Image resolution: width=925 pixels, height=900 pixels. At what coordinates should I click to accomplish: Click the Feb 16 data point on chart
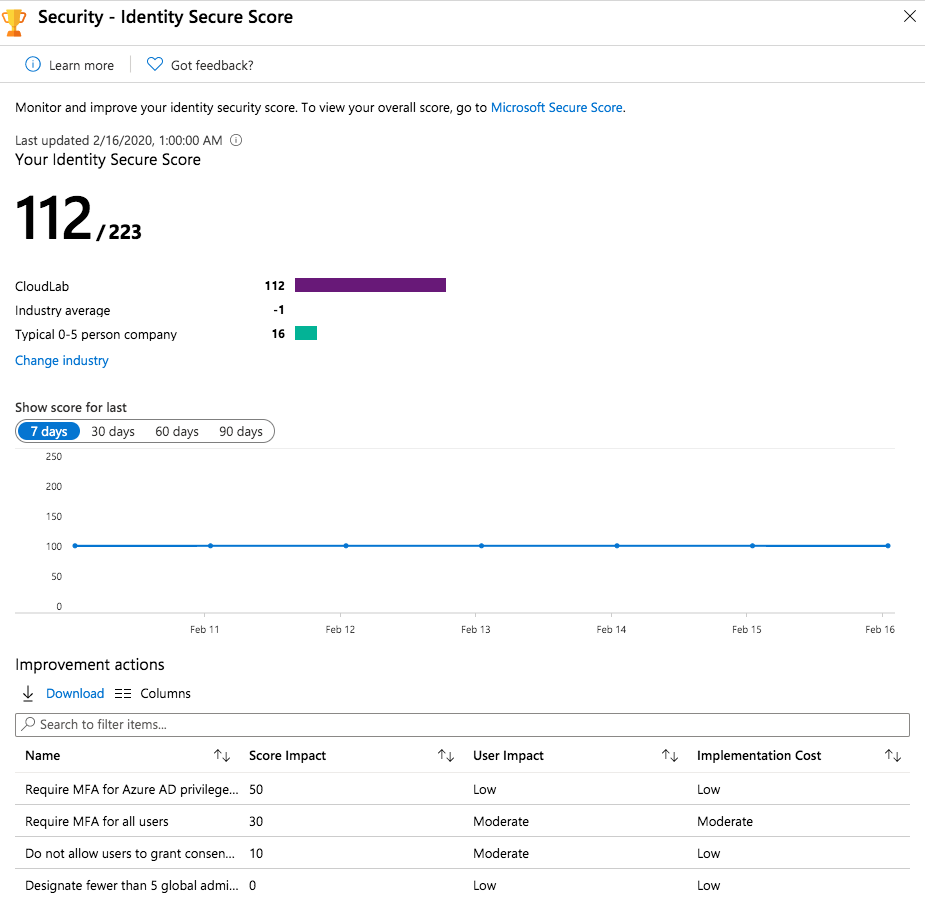click(x=888, y=546)
